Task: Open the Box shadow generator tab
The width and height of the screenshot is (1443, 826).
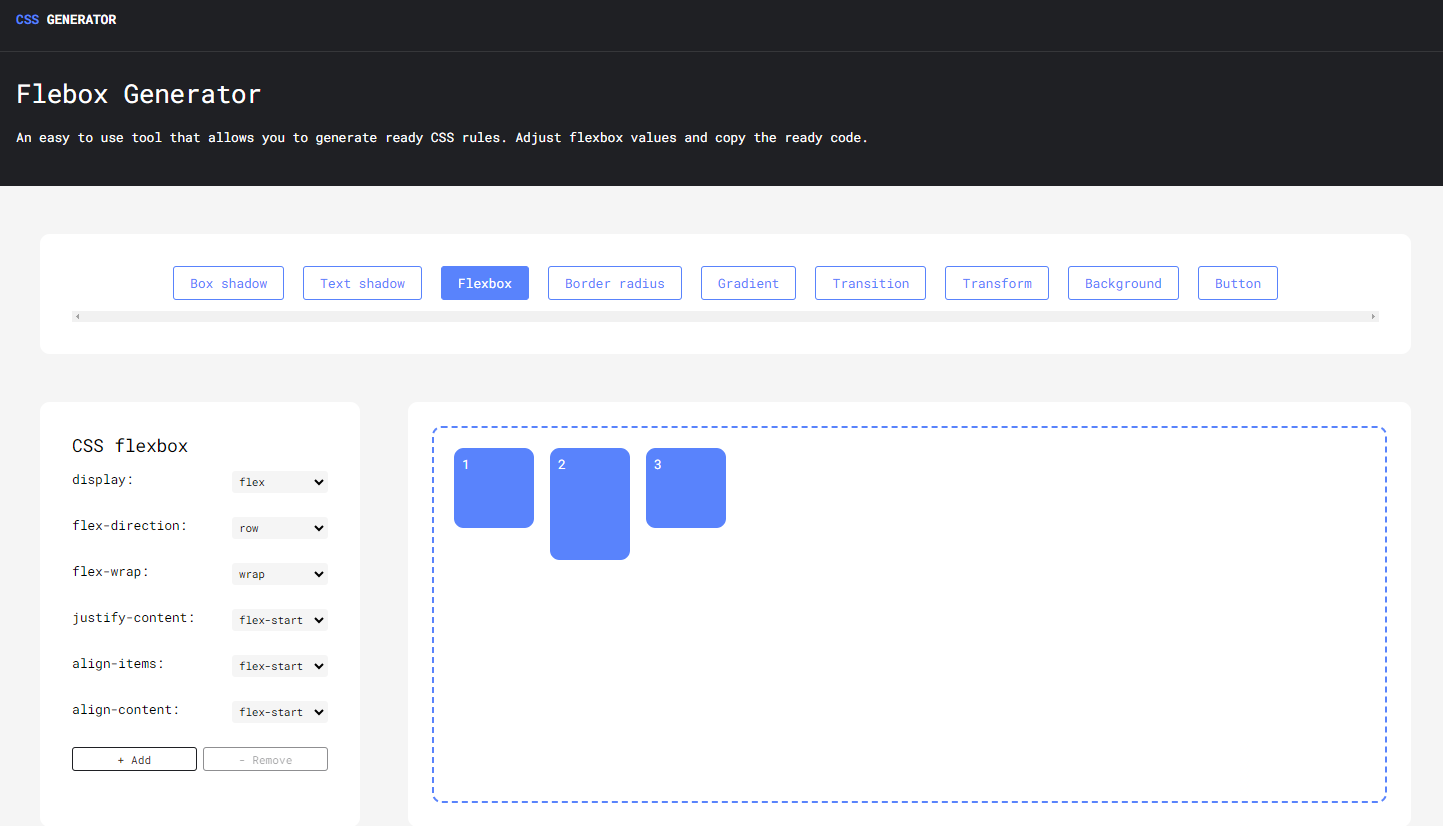Action: [228, 283]
